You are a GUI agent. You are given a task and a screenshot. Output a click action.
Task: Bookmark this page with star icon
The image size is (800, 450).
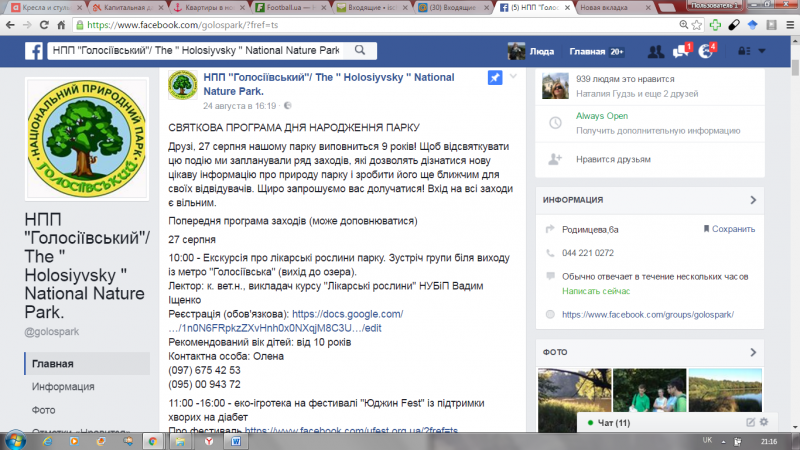click(696, 24)
